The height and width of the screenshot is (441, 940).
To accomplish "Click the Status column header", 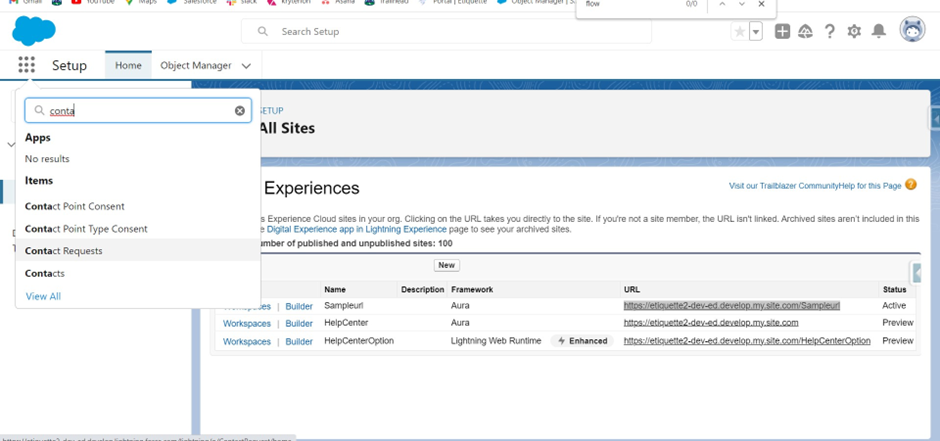I will tap(894, 289).
